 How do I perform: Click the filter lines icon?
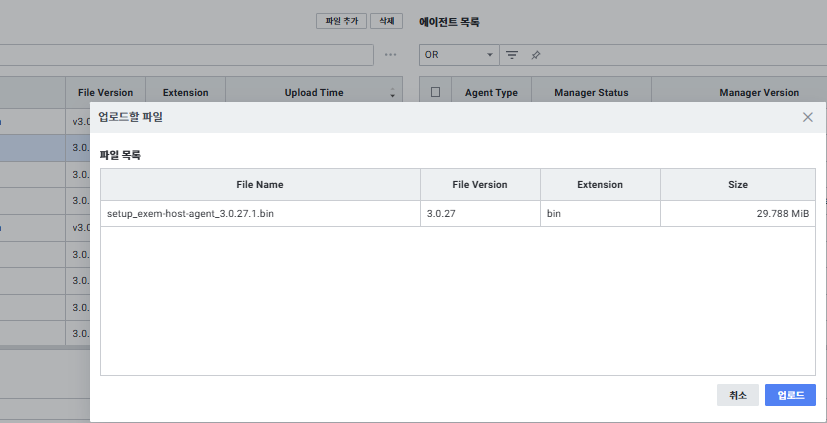click(x=512, y=54)
